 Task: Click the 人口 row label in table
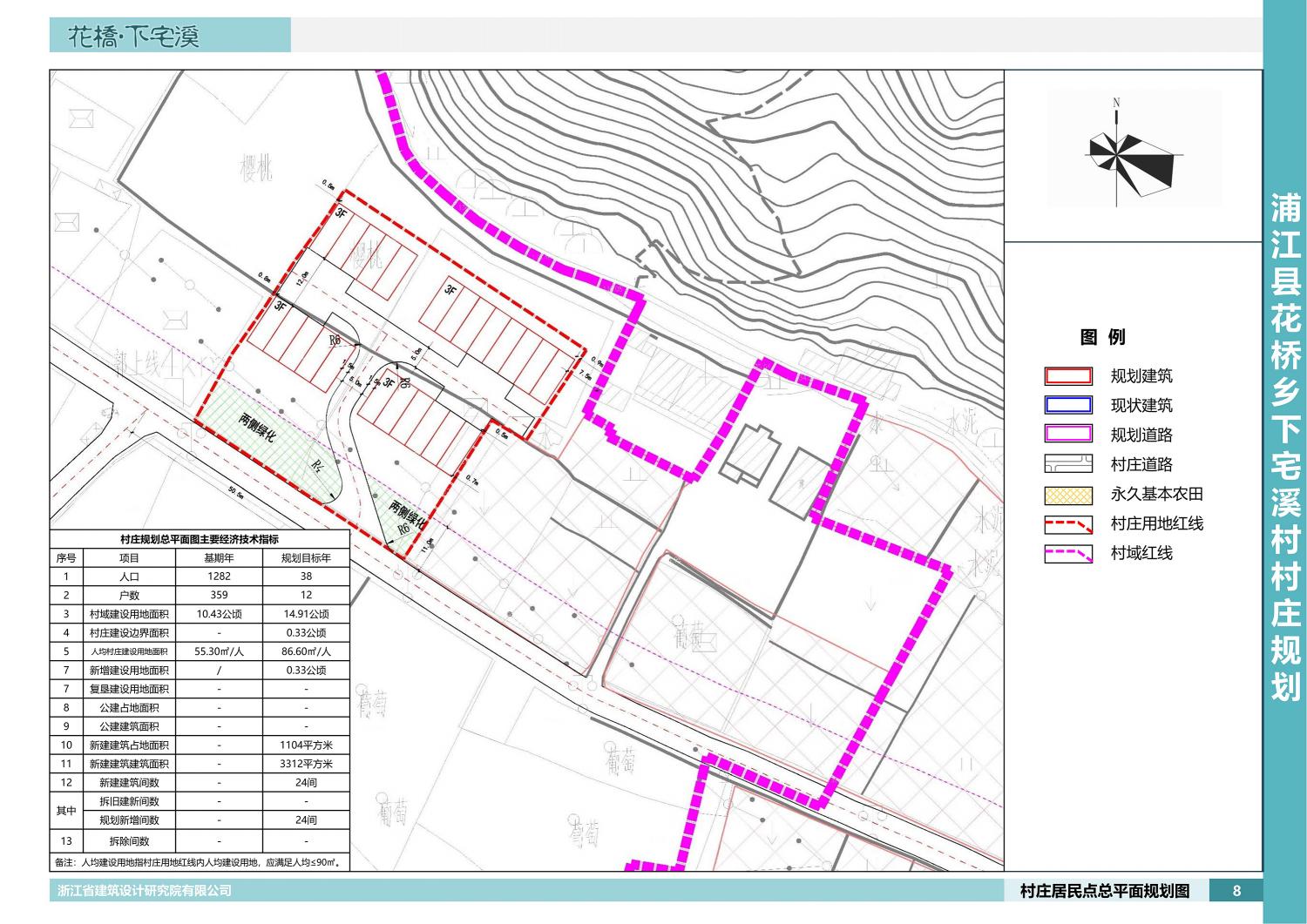click(129, 577)
